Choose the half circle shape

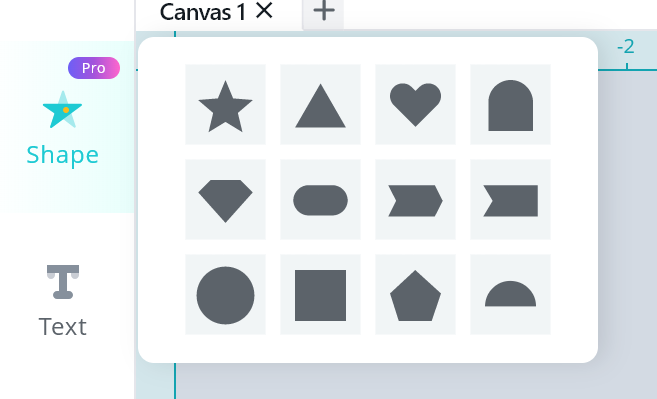[x=510, y=295]
